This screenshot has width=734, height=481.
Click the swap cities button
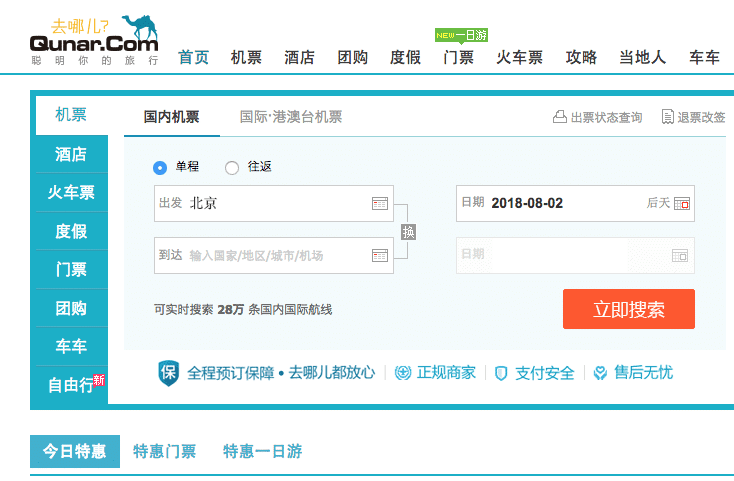coord(408,231)
